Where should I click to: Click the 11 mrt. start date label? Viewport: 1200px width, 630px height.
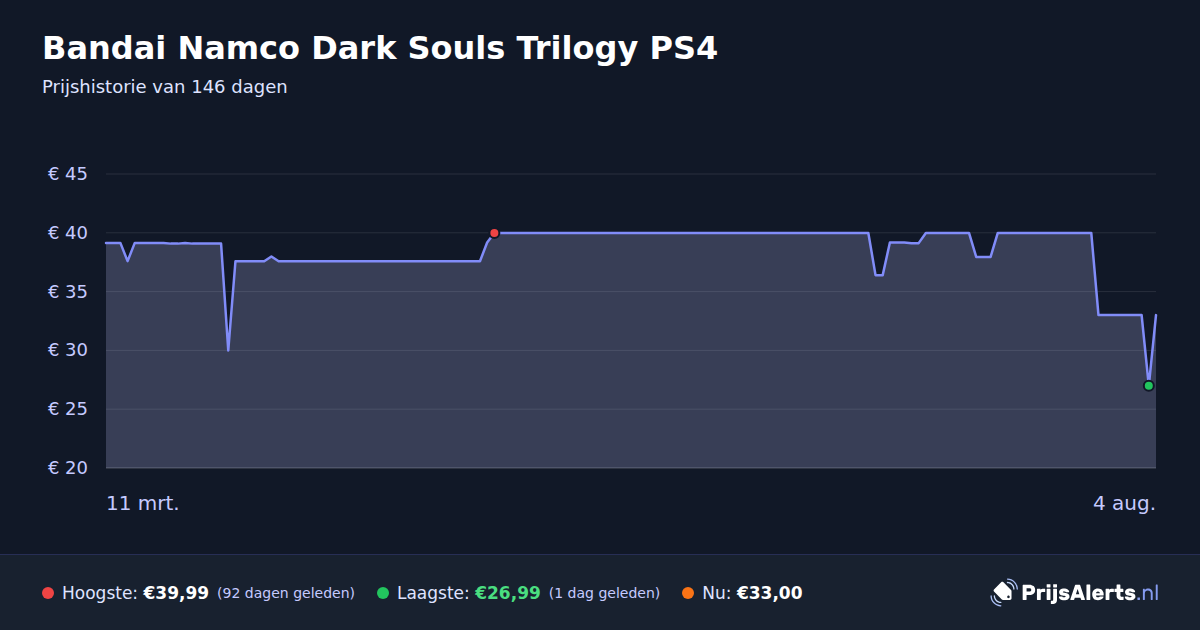click(143, 504)
